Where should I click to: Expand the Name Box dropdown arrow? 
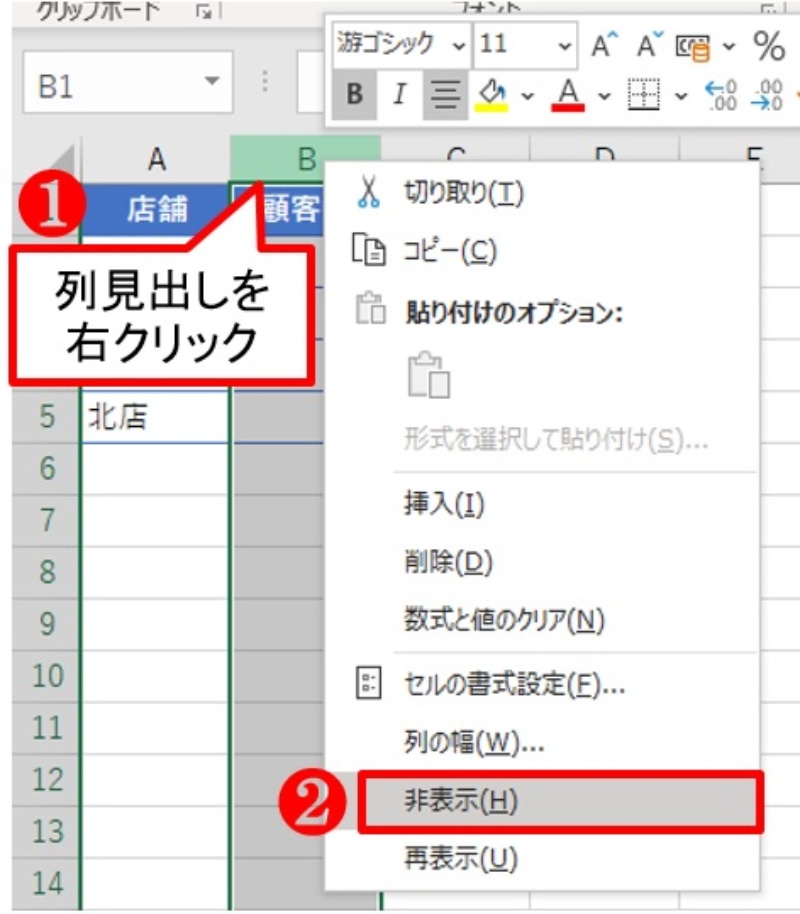tap(210, 83)
